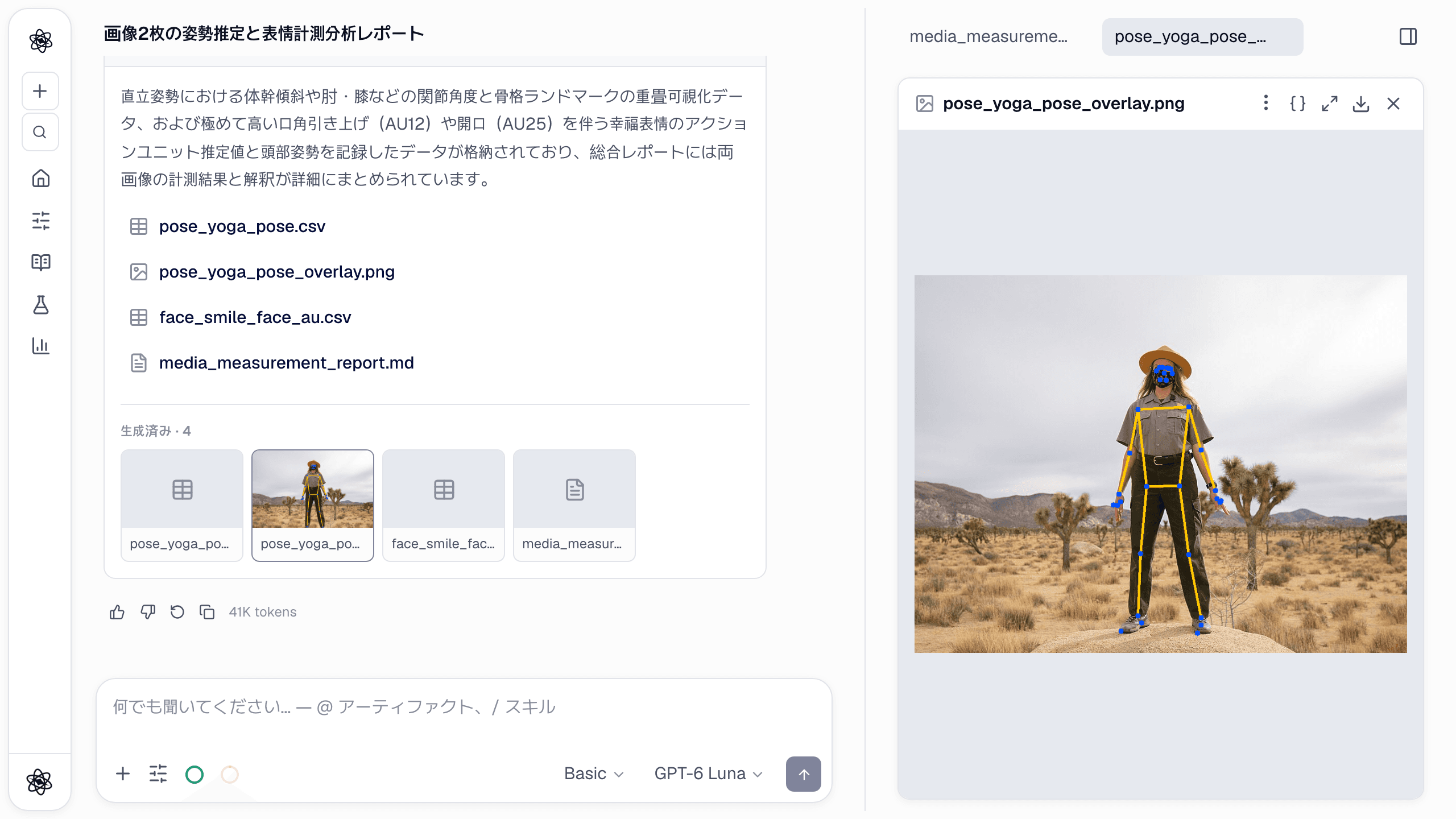
Task: Copy the response with the copy icon
Action: point(207,612)
